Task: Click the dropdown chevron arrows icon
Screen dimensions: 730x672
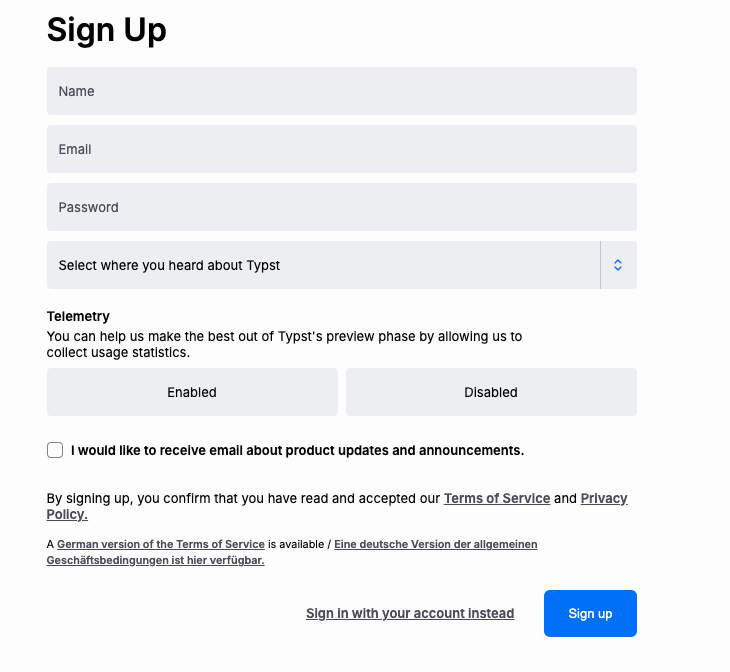Action: tap(618, 265)
